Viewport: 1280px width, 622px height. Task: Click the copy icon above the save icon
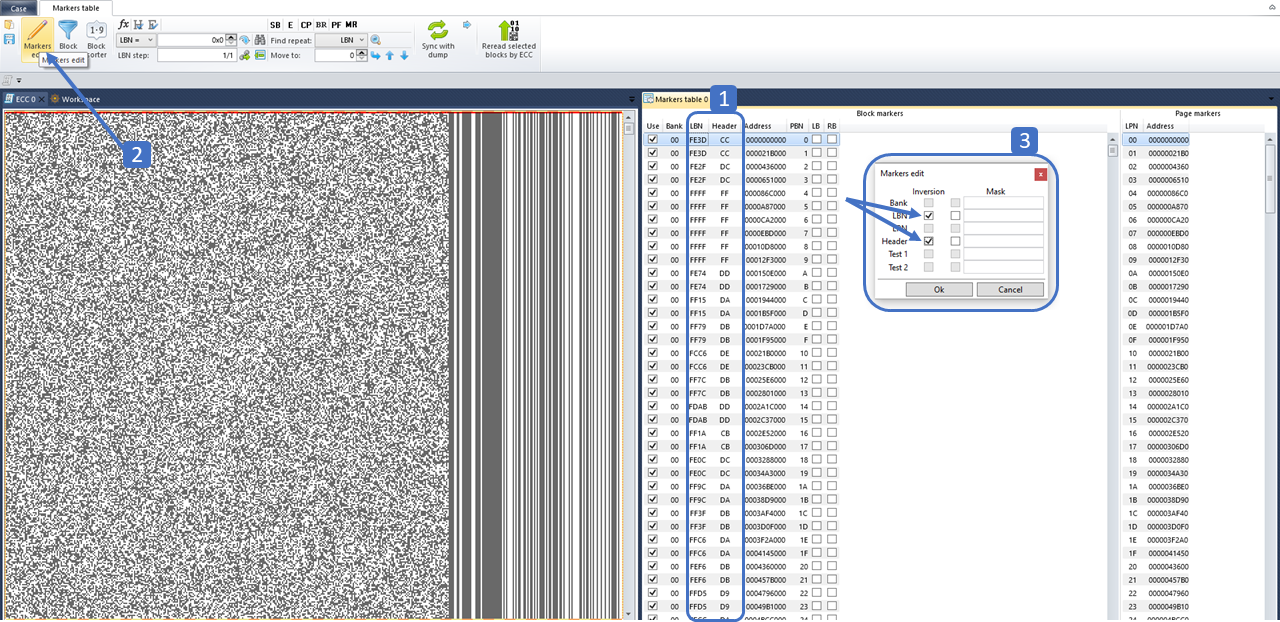tap(9, 24)
